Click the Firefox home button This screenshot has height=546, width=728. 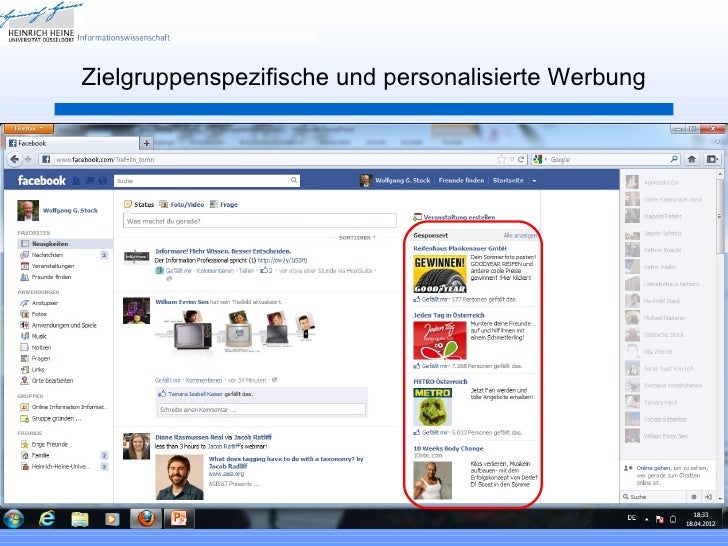click(691, 159)
